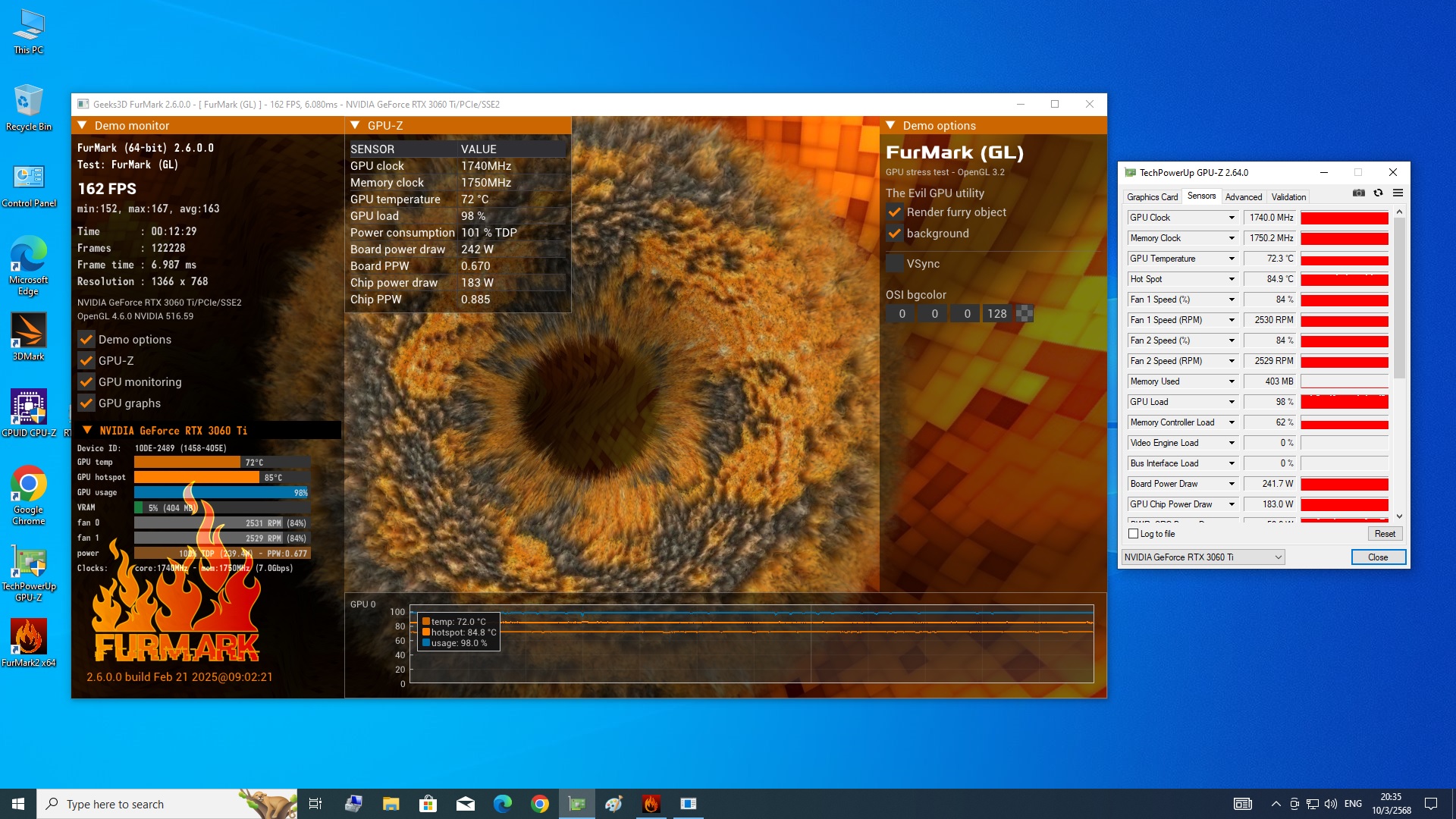Select the Sensors tab
Screen dimensions: 1456x819
click(x=1201, y=196)
